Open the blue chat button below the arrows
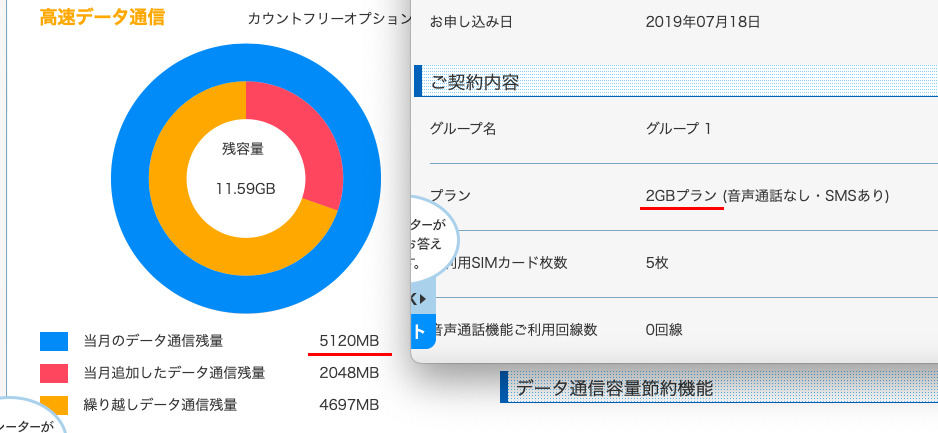This screenshot has height=433, width=938. [x=420, y=332]
